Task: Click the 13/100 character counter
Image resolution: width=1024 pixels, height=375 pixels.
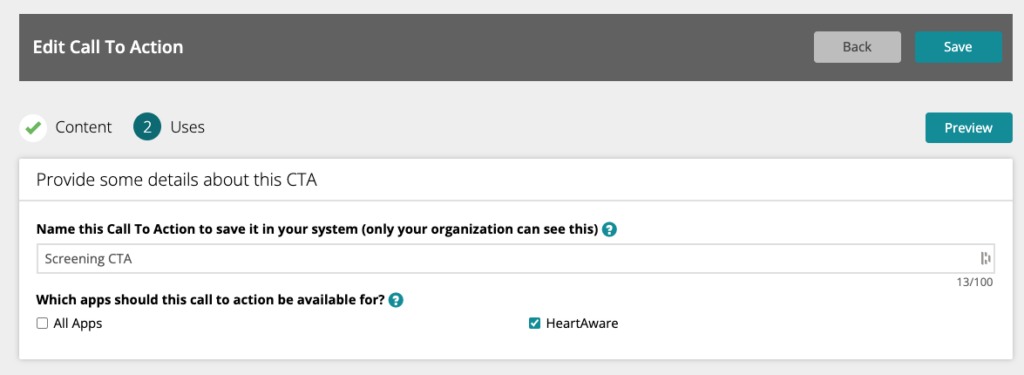Action: click(x=976, y=282)
